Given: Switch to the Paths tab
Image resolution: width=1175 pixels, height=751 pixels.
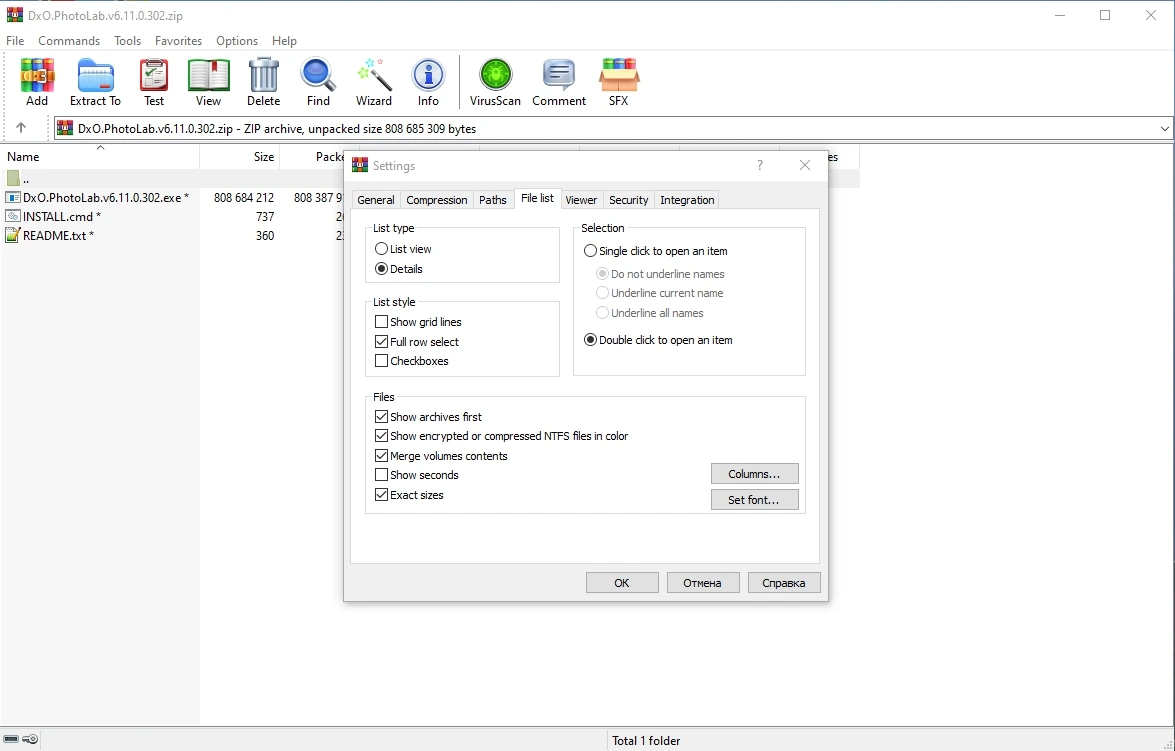Looking at the screenshot, I should coord(492,200).
